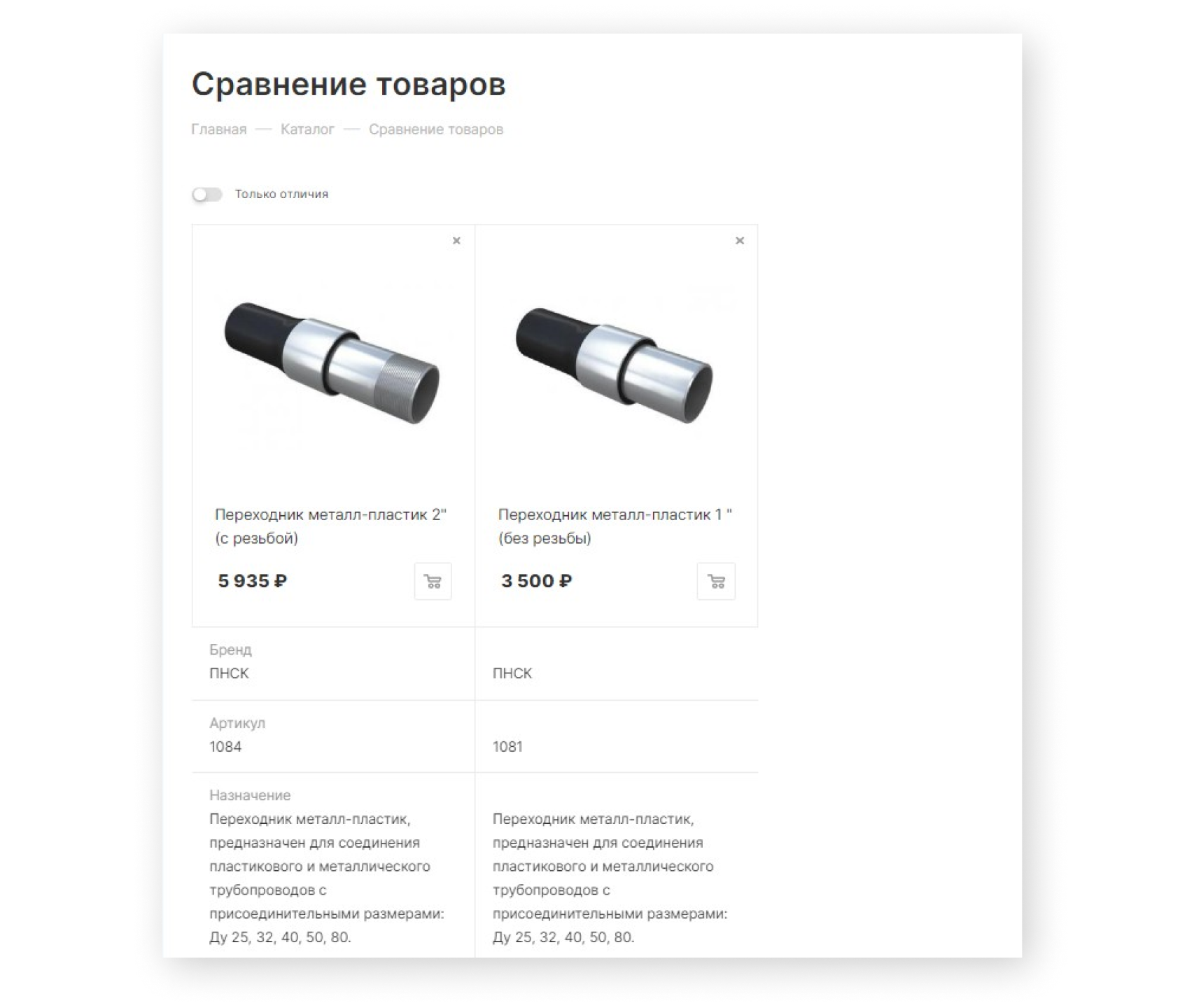The image size is (1201, 1008).
Task: Click the "Назначение" row label
Action: pyautogui.click(x=250, y=795)
